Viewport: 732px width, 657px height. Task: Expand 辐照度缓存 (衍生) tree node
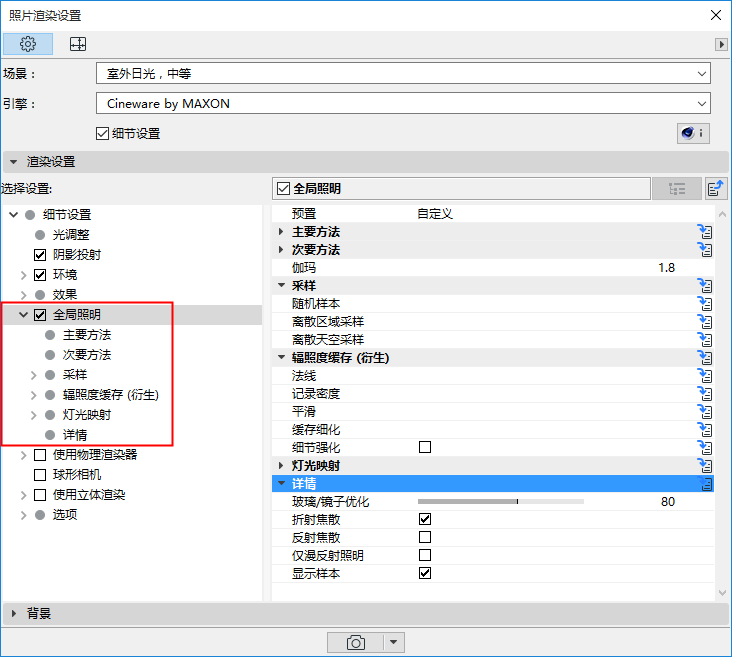coord(33,395)
